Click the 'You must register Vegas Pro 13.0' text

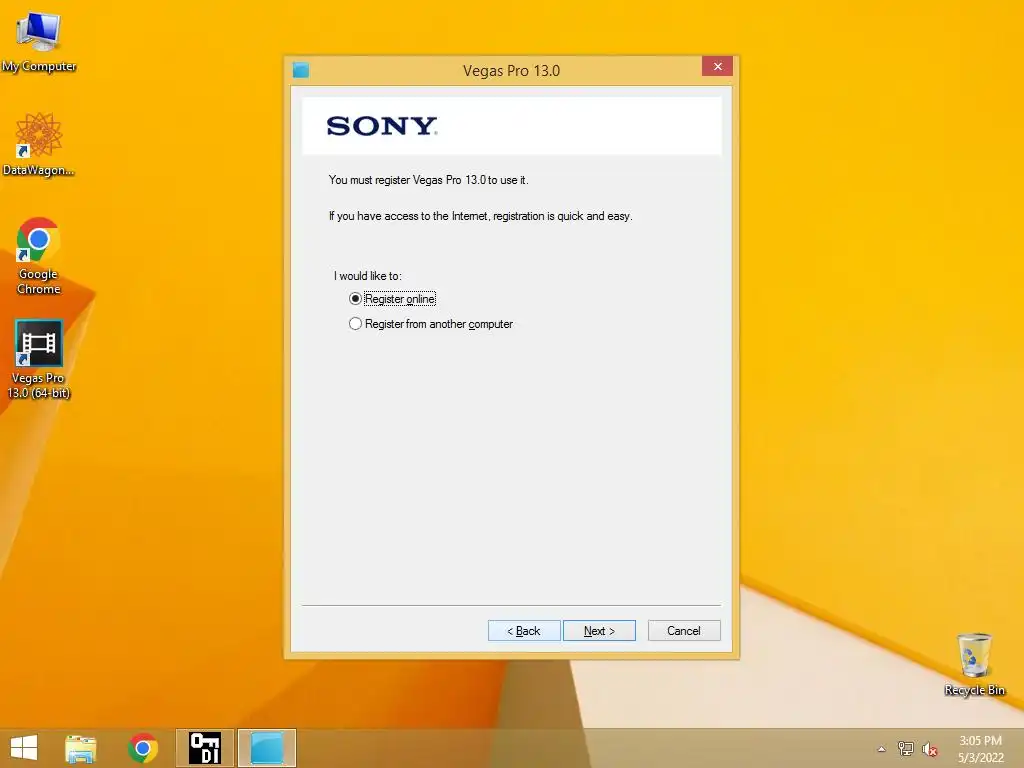click(428, 180)
